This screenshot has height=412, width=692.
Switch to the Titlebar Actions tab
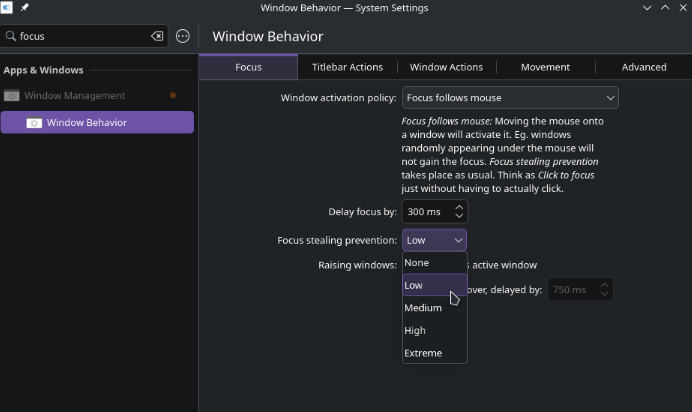tap(347, 67)
